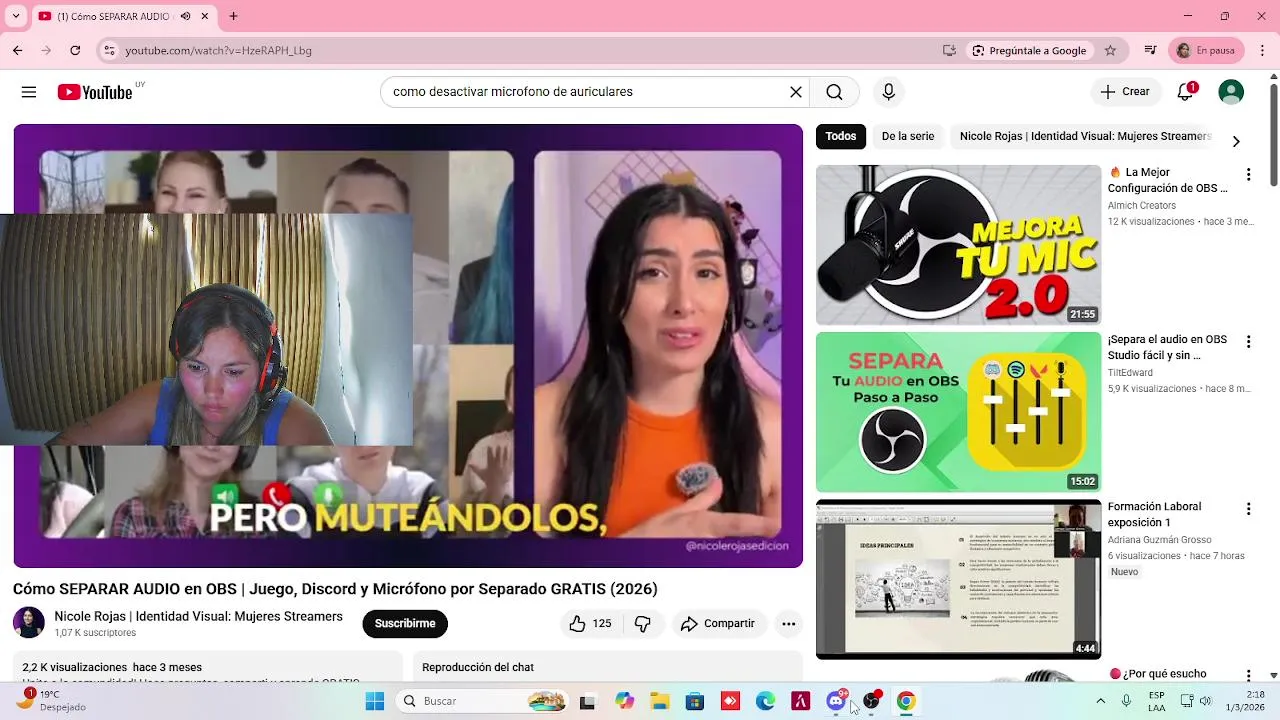Click the magnifier search button
This screenshot has height=720, width=1280.
coord(834,92)
